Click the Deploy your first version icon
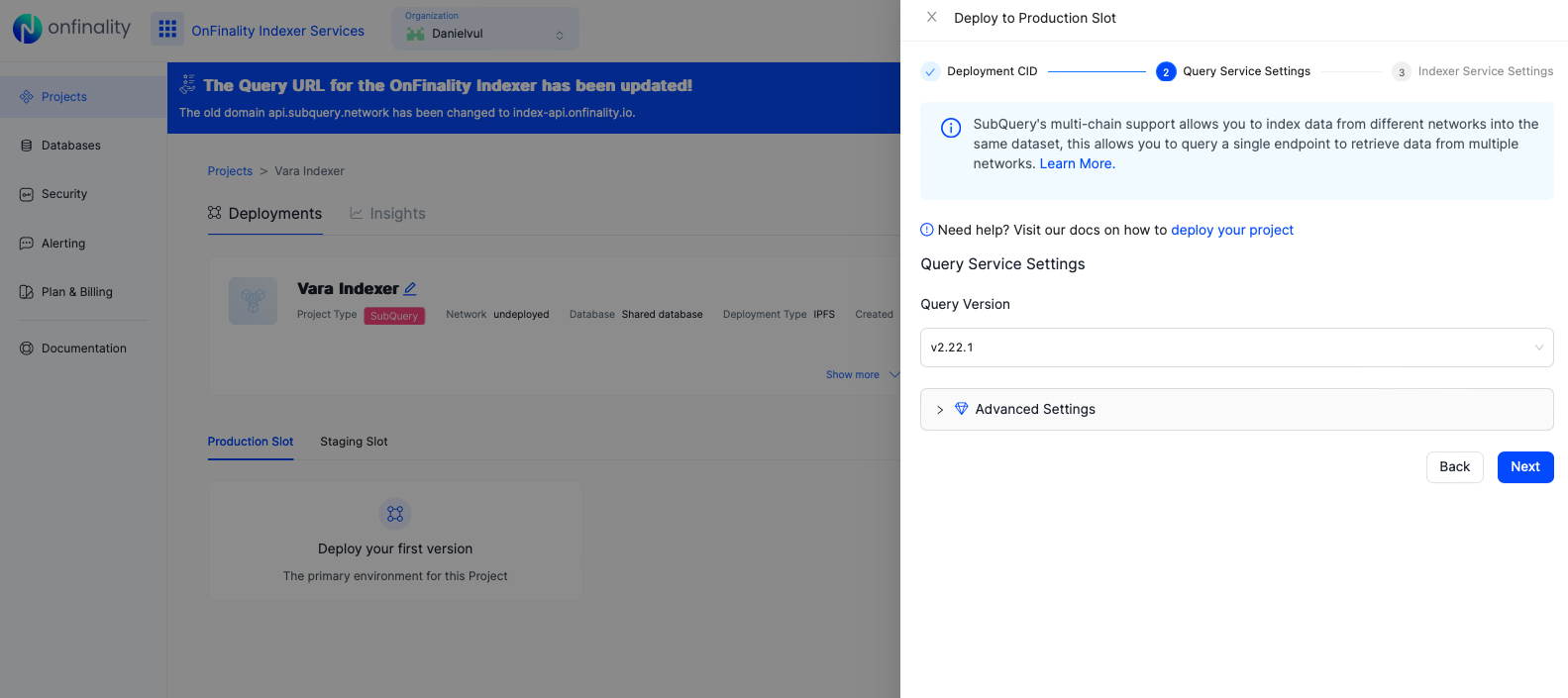Screen dimensions: 1568x698 tap(395, 514)
